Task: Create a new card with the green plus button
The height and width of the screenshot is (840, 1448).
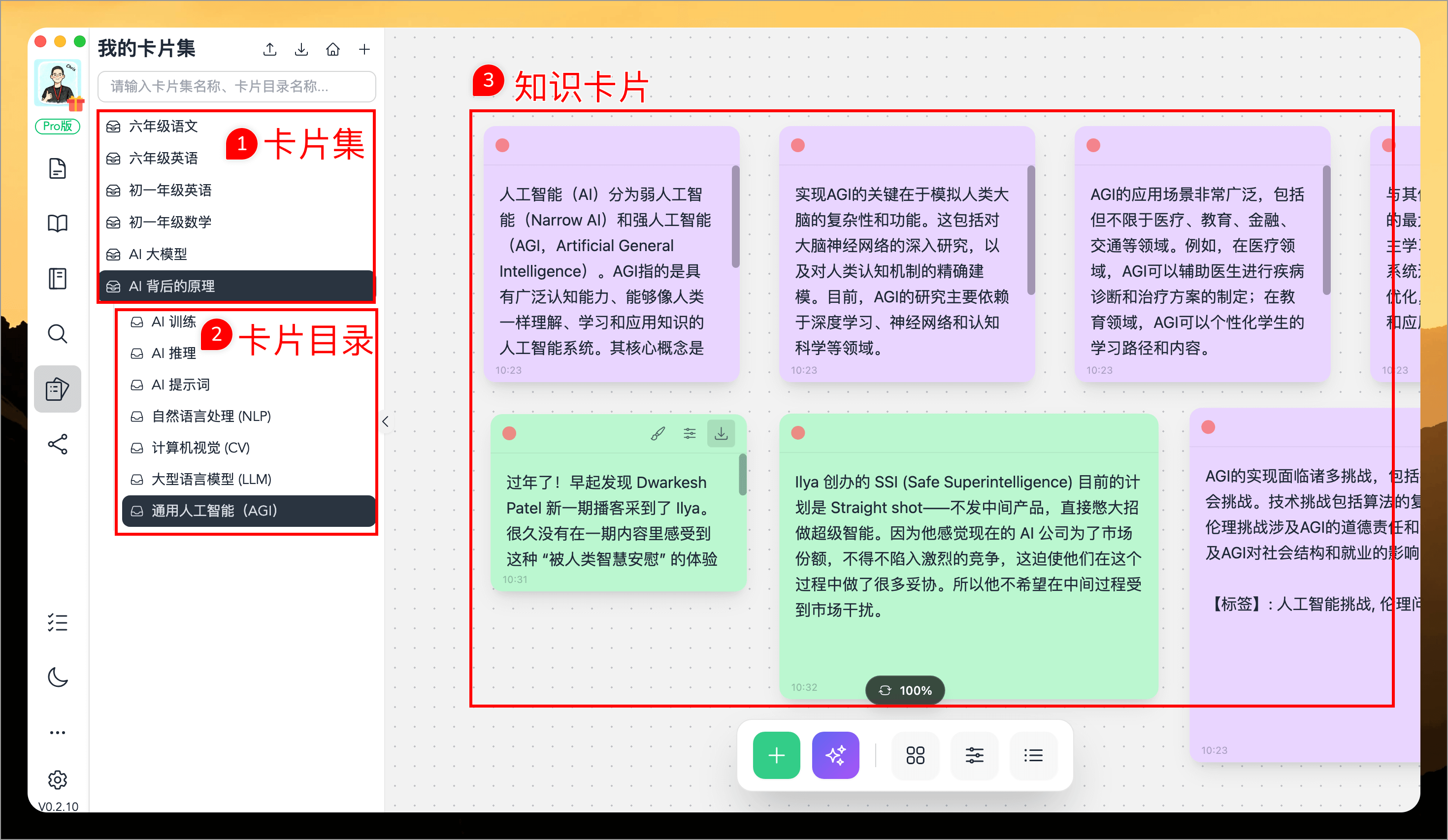Action: 776,755
